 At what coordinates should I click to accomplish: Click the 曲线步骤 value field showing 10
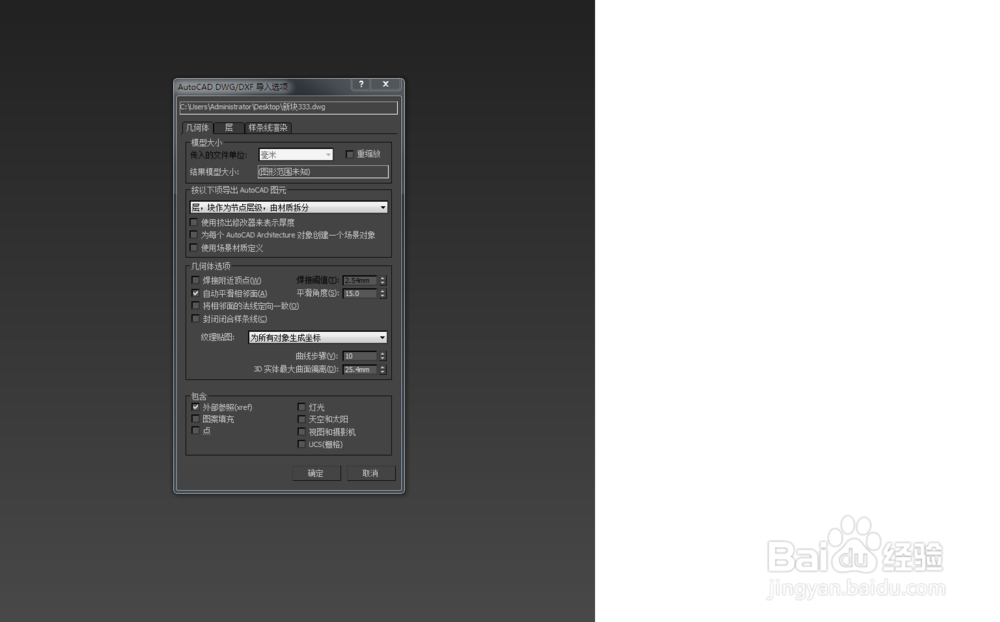(x=360, y=356)
